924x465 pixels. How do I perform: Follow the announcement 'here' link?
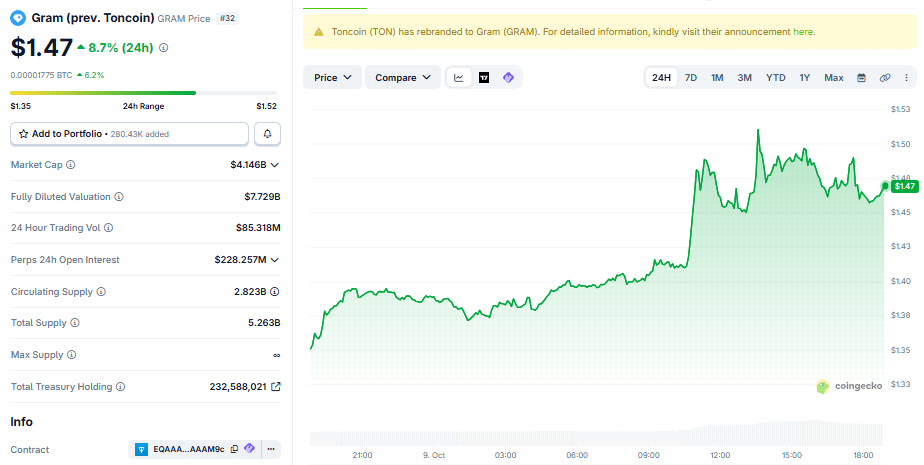coord(803,32)
